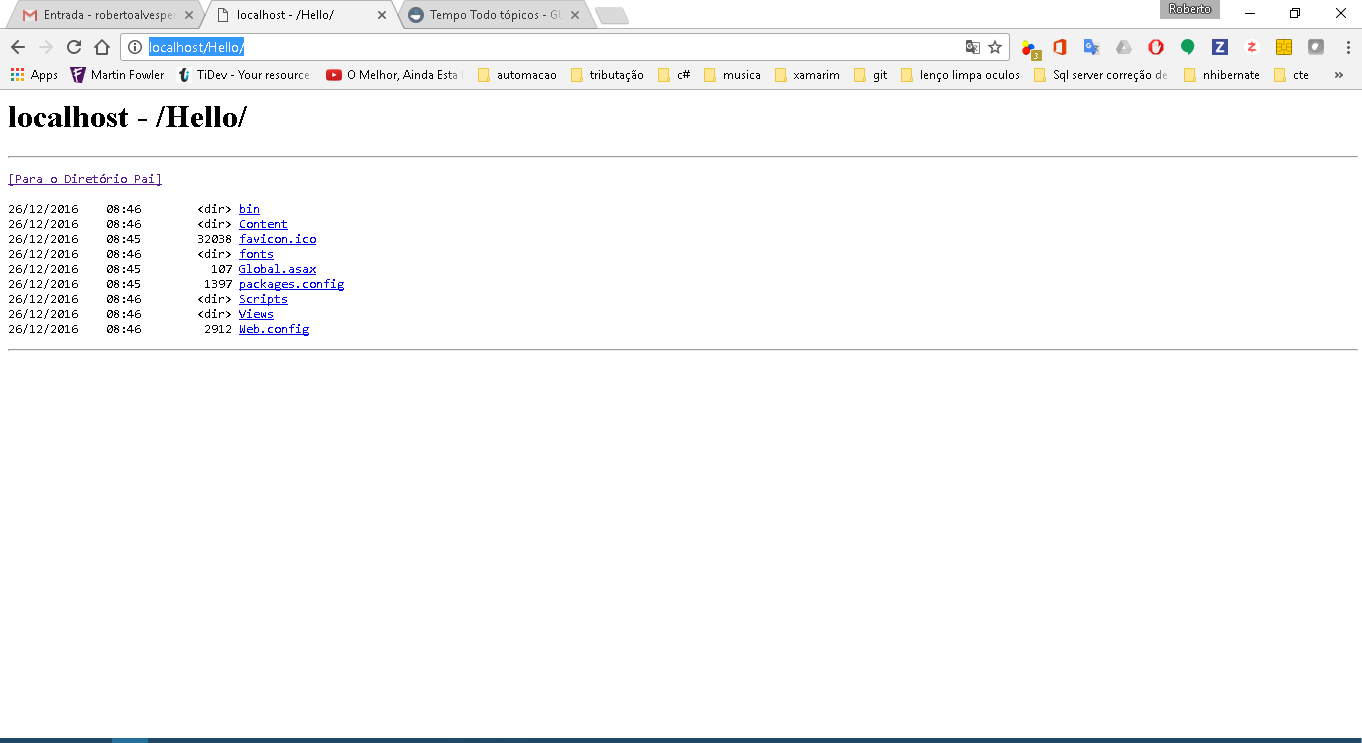Screen dimensions: 1362x743
Task: Follow the Para o Diretório Pai link
Action: pyautogui.click(x=85, y=179)
